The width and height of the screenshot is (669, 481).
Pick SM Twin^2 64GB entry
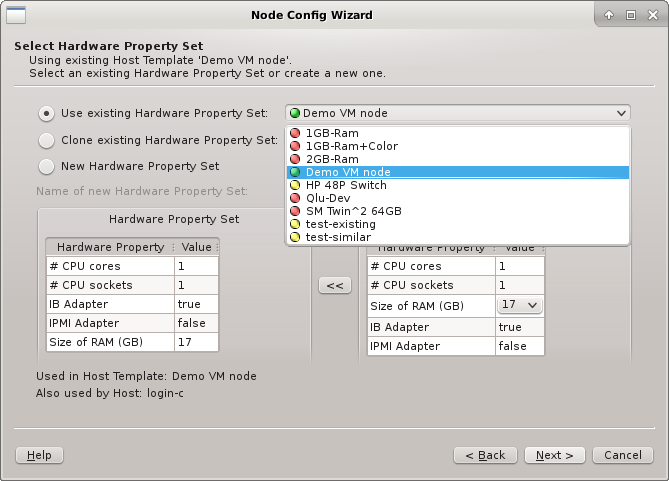[458, 211]
